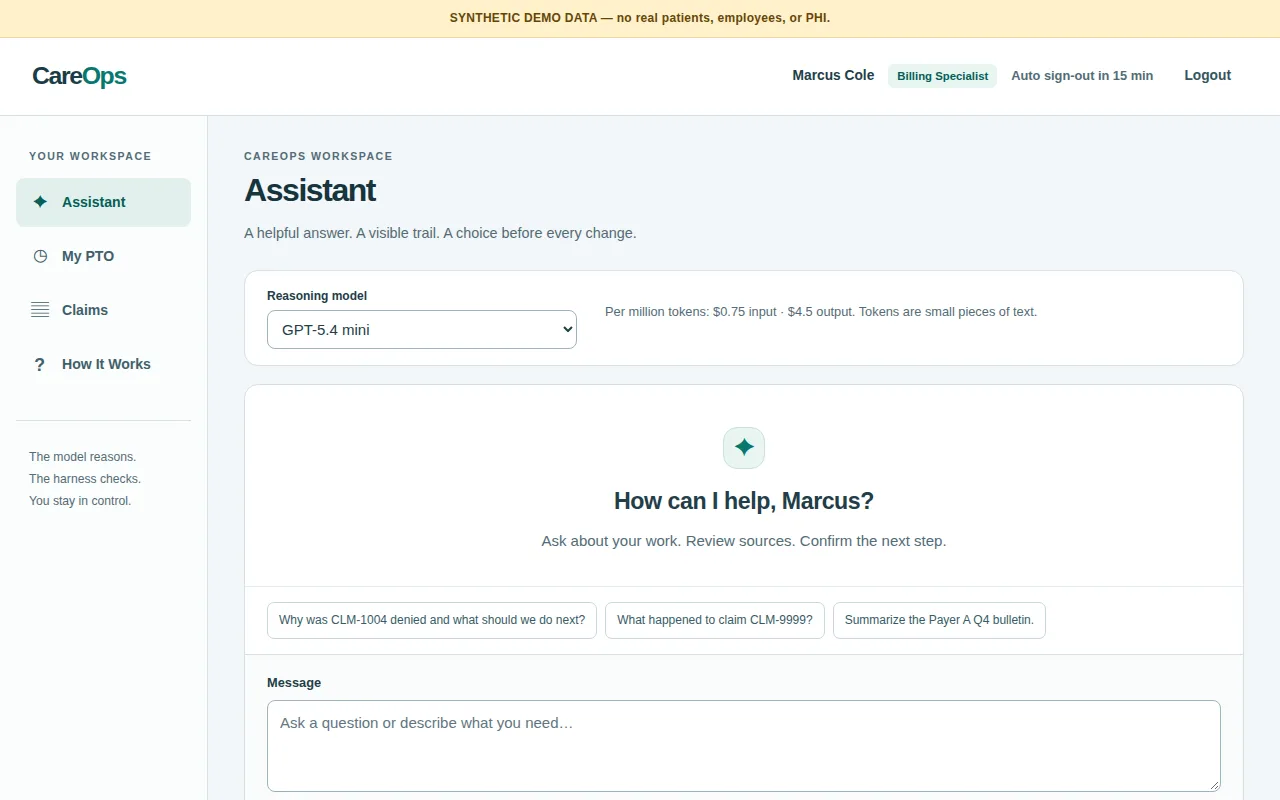Click the CareOps logo
This screenshot has height=800, width=1280.
point(79,76)
